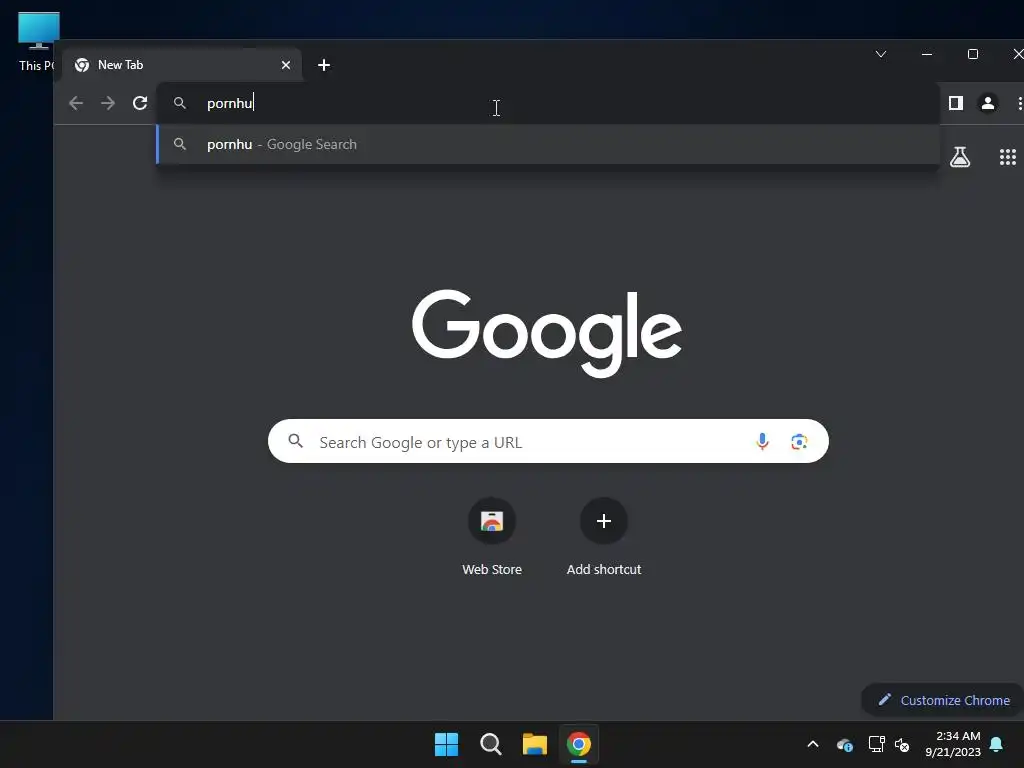Viewport: 1024px width, 768px height.
Task: Open the Google apps grid
Action: [x=1008, y=157]
